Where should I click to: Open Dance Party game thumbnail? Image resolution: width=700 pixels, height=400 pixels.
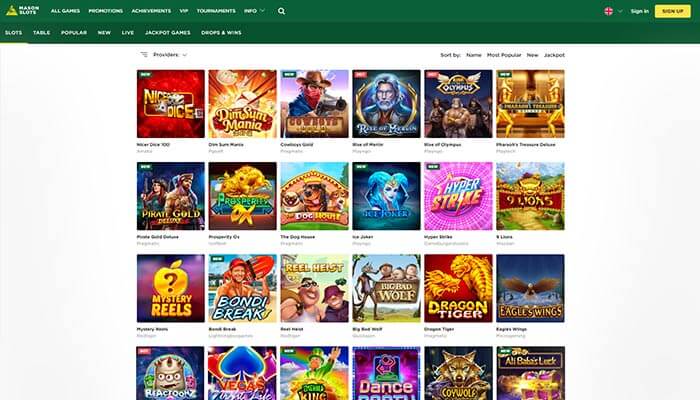386,373
